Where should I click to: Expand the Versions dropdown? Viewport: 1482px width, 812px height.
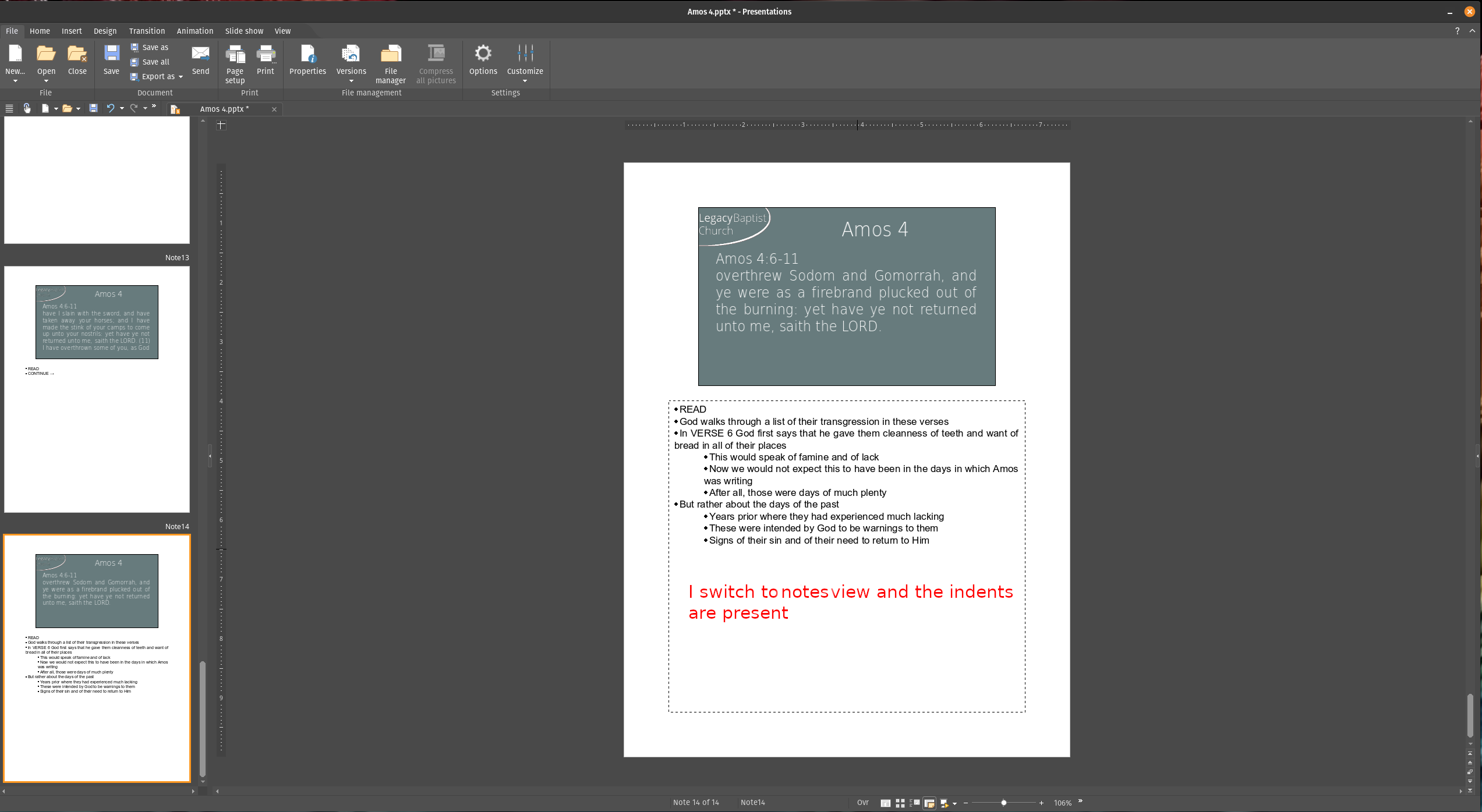click(351, 81)
